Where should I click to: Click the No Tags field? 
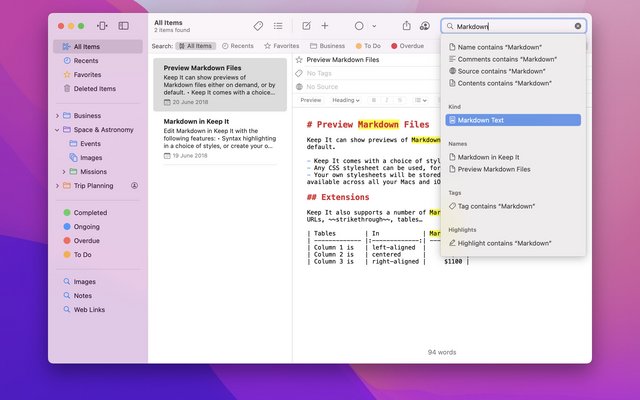319,73
